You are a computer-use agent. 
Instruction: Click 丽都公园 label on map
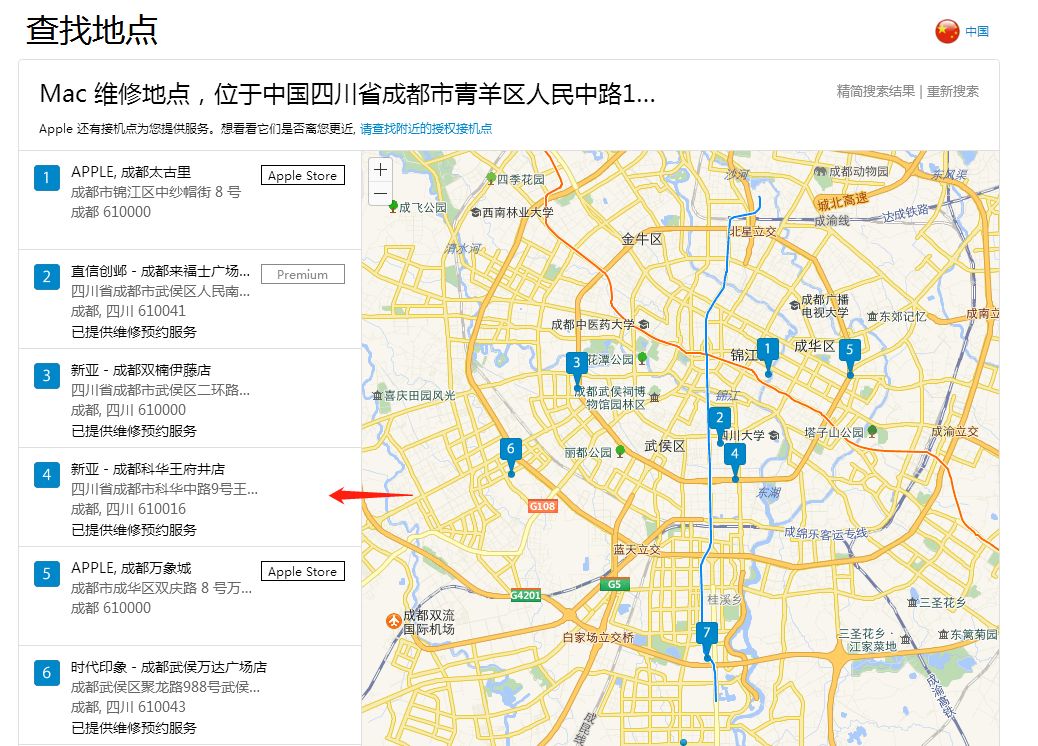point(588,453)
